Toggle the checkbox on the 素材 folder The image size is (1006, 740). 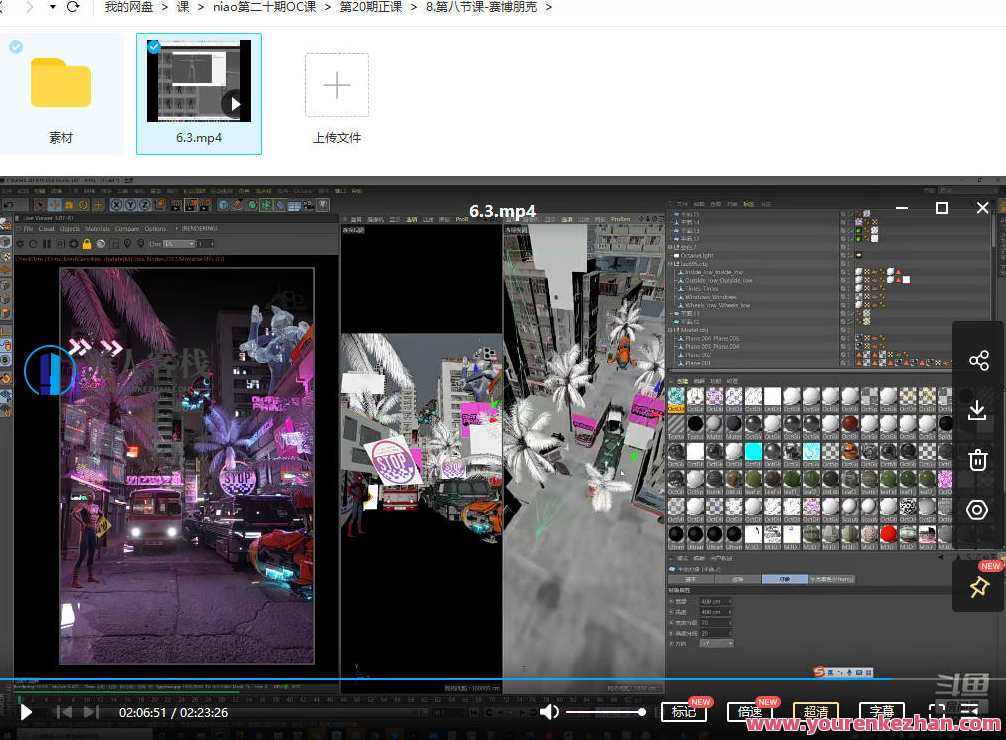tap(16, 47)
